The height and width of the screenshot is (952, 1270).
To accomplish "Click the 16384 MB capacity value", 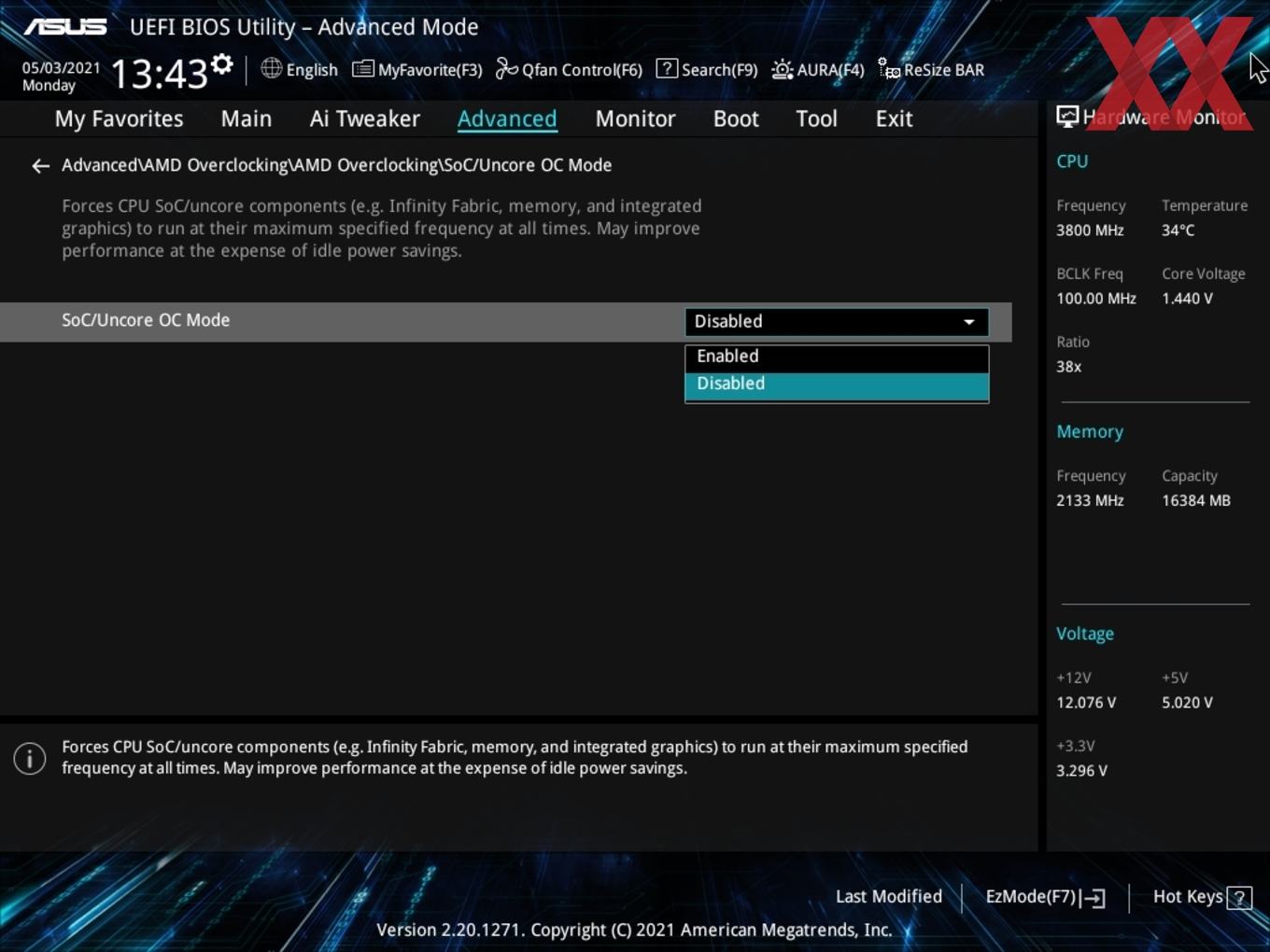I will point(1196,501).
